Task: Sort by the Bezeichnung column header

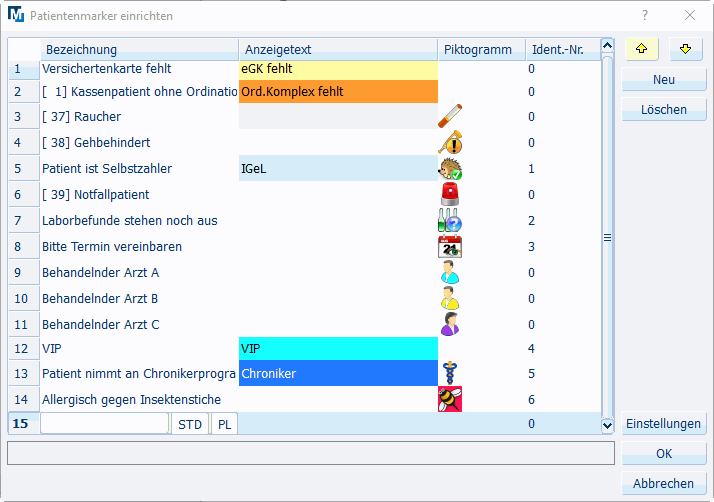Action: coord(139,50)
